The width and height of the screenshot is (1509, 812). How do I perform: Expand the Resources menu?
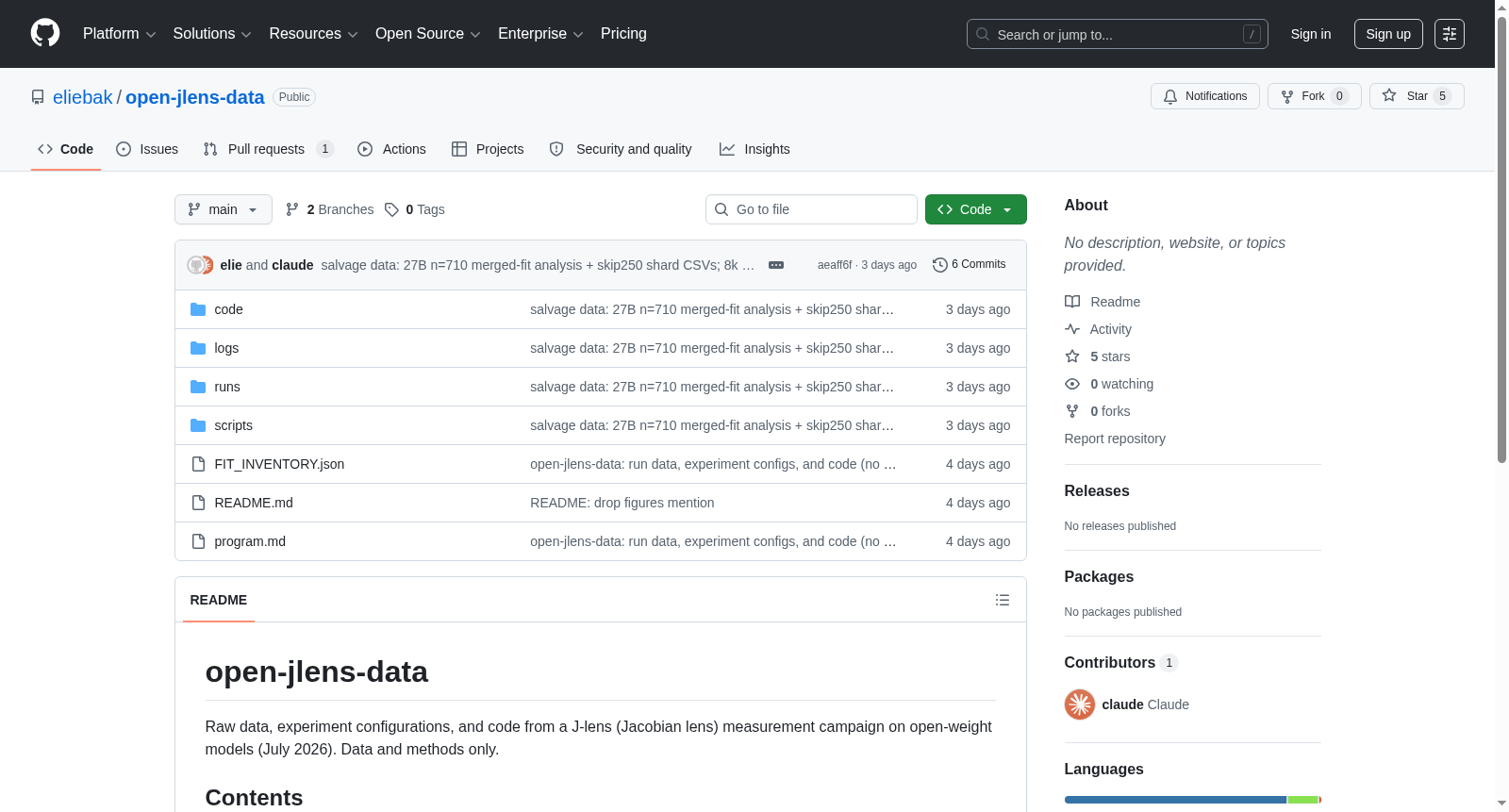(313, 34)
